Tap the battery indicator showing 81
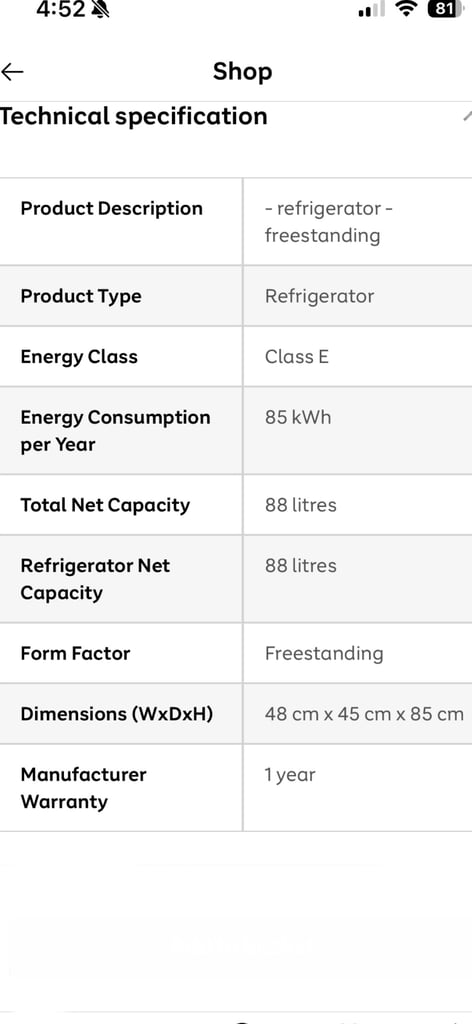 446,9
